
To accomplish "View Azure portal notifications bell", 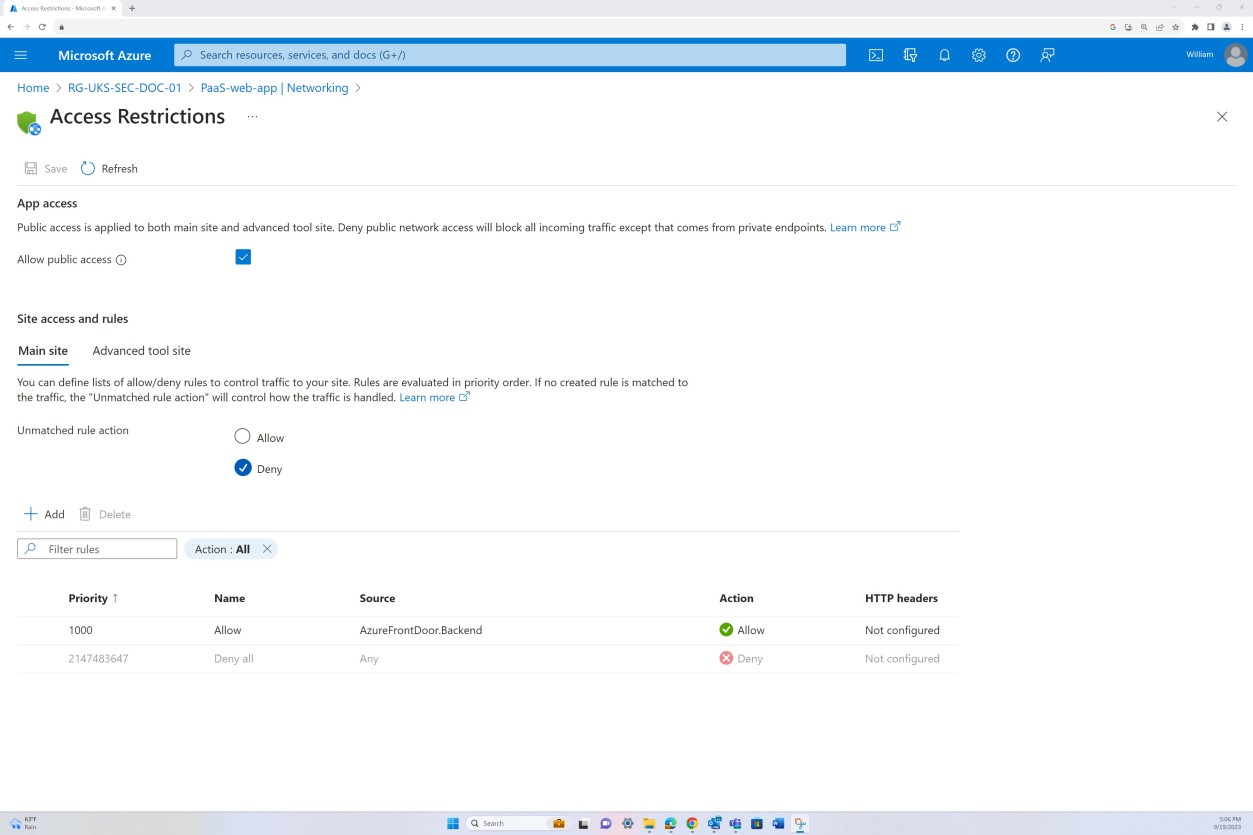I will (x=944, y=55).
